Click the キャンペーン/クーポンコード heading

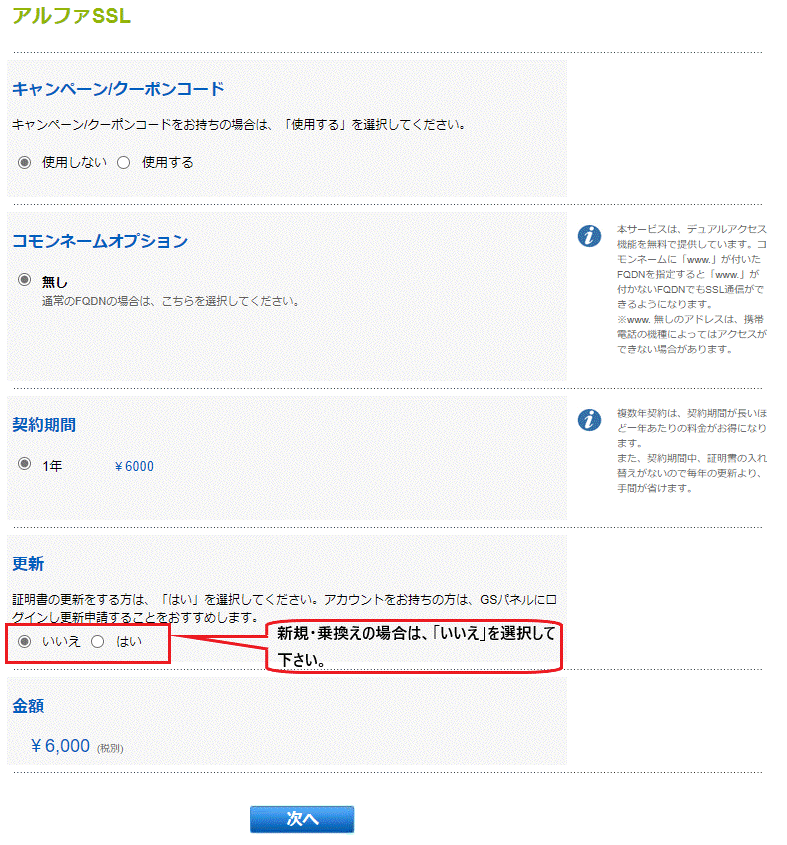point(118,88)
